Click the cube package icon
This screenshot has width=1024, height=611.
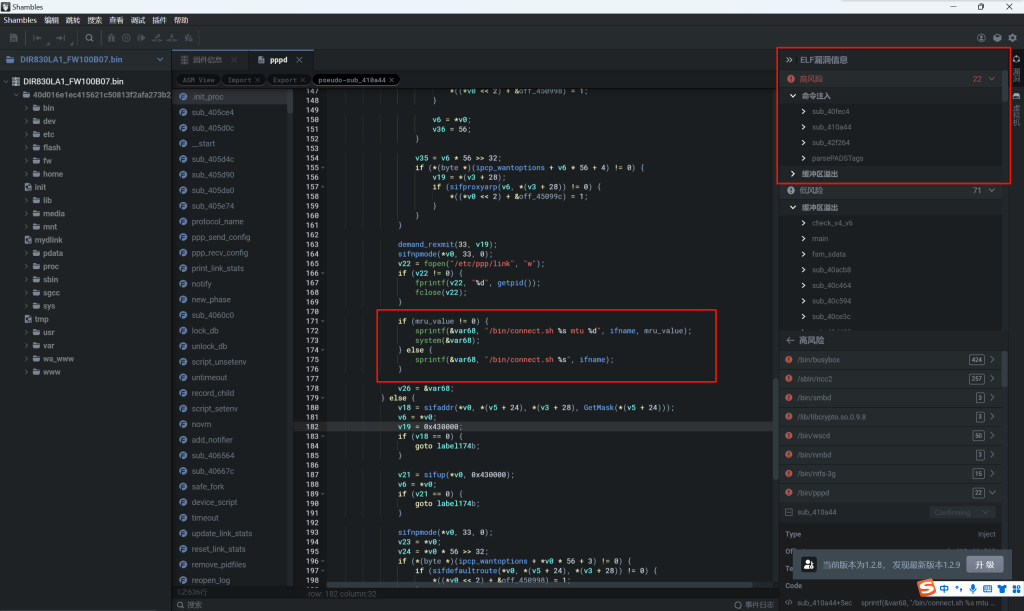(x=997, y=38)
